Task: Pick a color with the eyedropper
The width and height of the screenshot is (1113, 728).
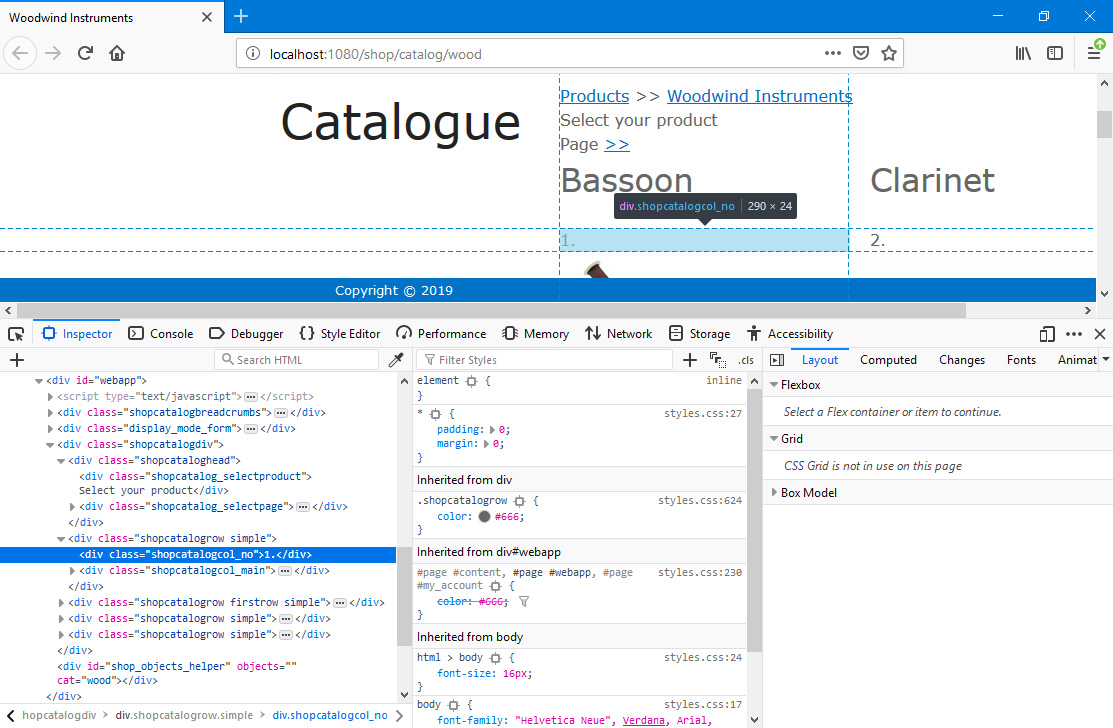Action: click(396, 360)
